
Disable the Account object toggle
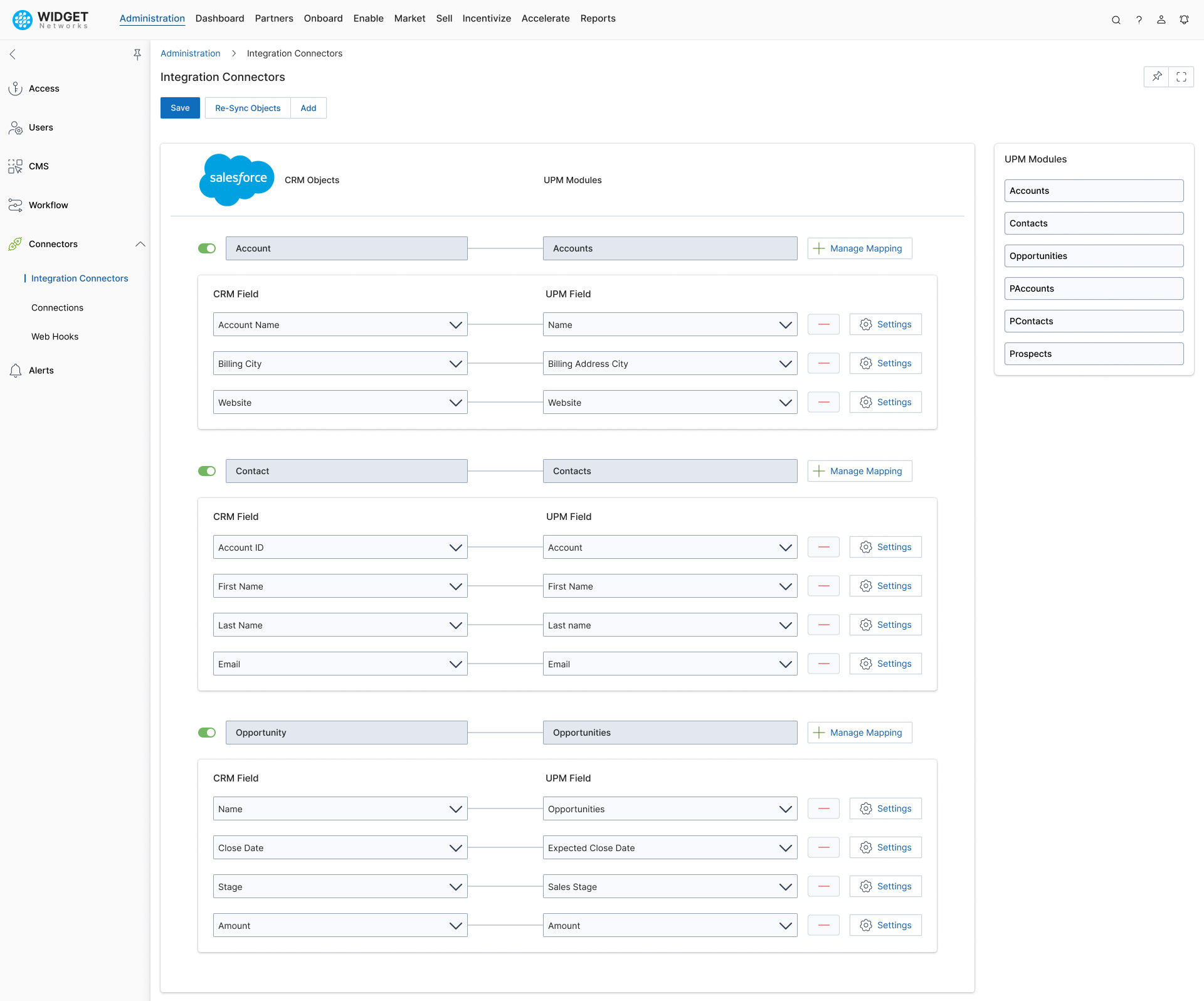(207, 248)
